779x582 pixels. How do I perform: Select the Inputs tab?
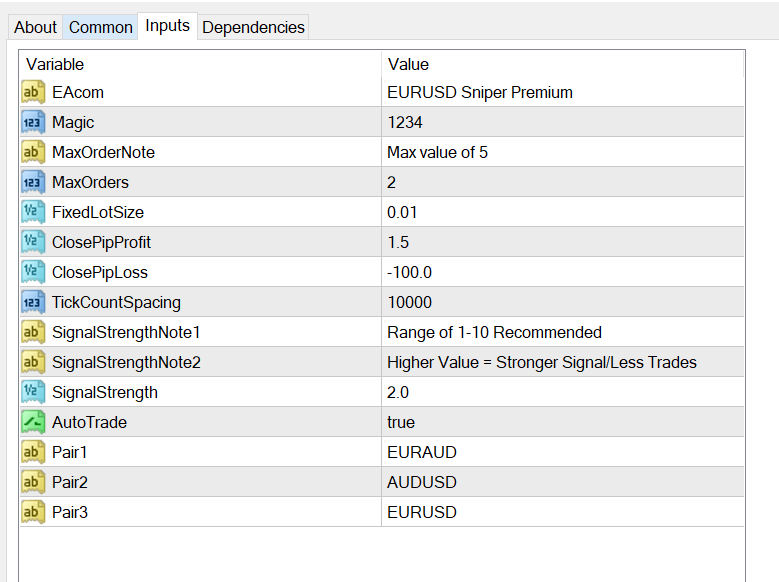tap(167, 25)
